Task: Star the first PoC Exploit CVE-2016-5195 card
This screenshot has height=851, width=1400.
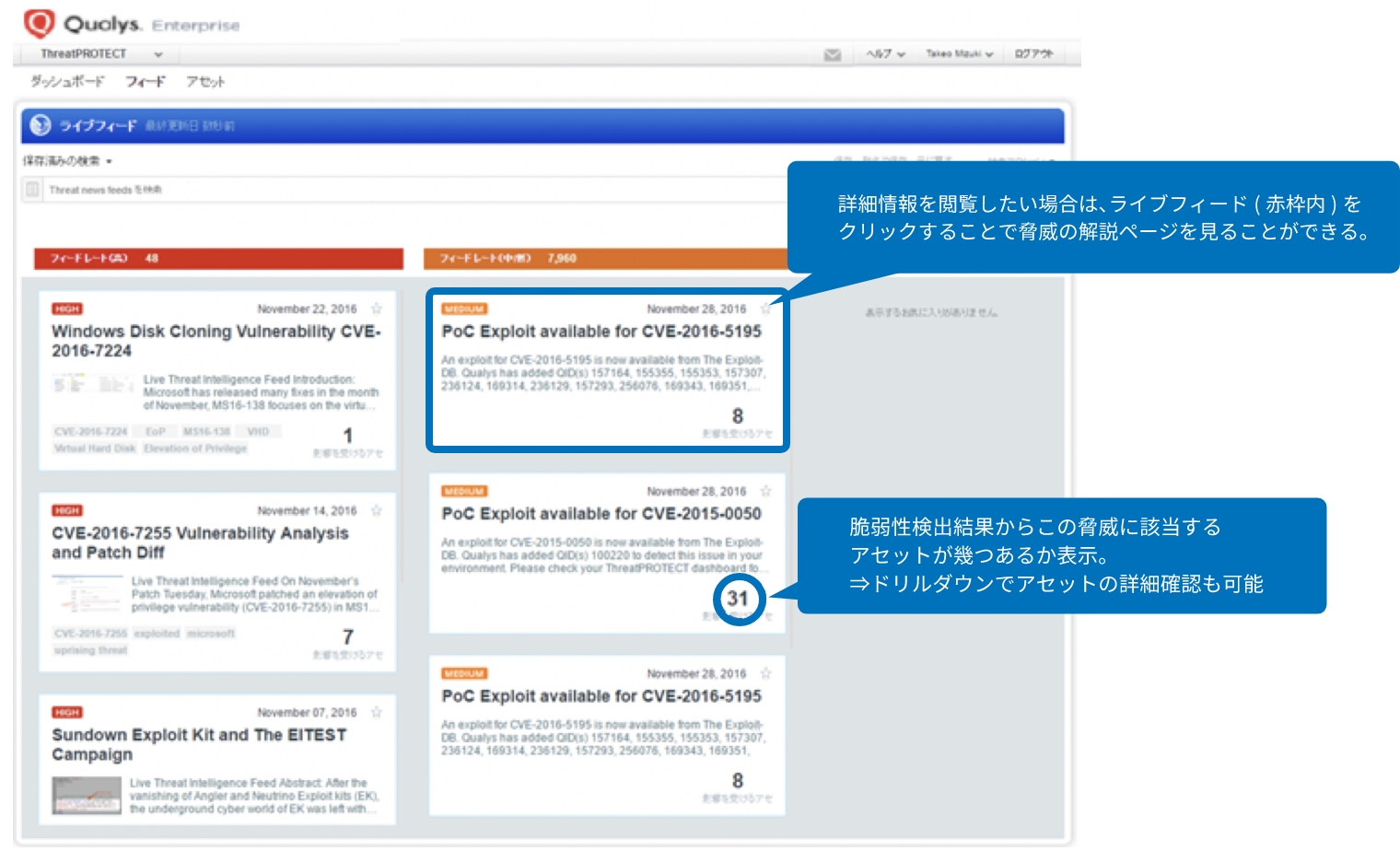Action: 765,309
